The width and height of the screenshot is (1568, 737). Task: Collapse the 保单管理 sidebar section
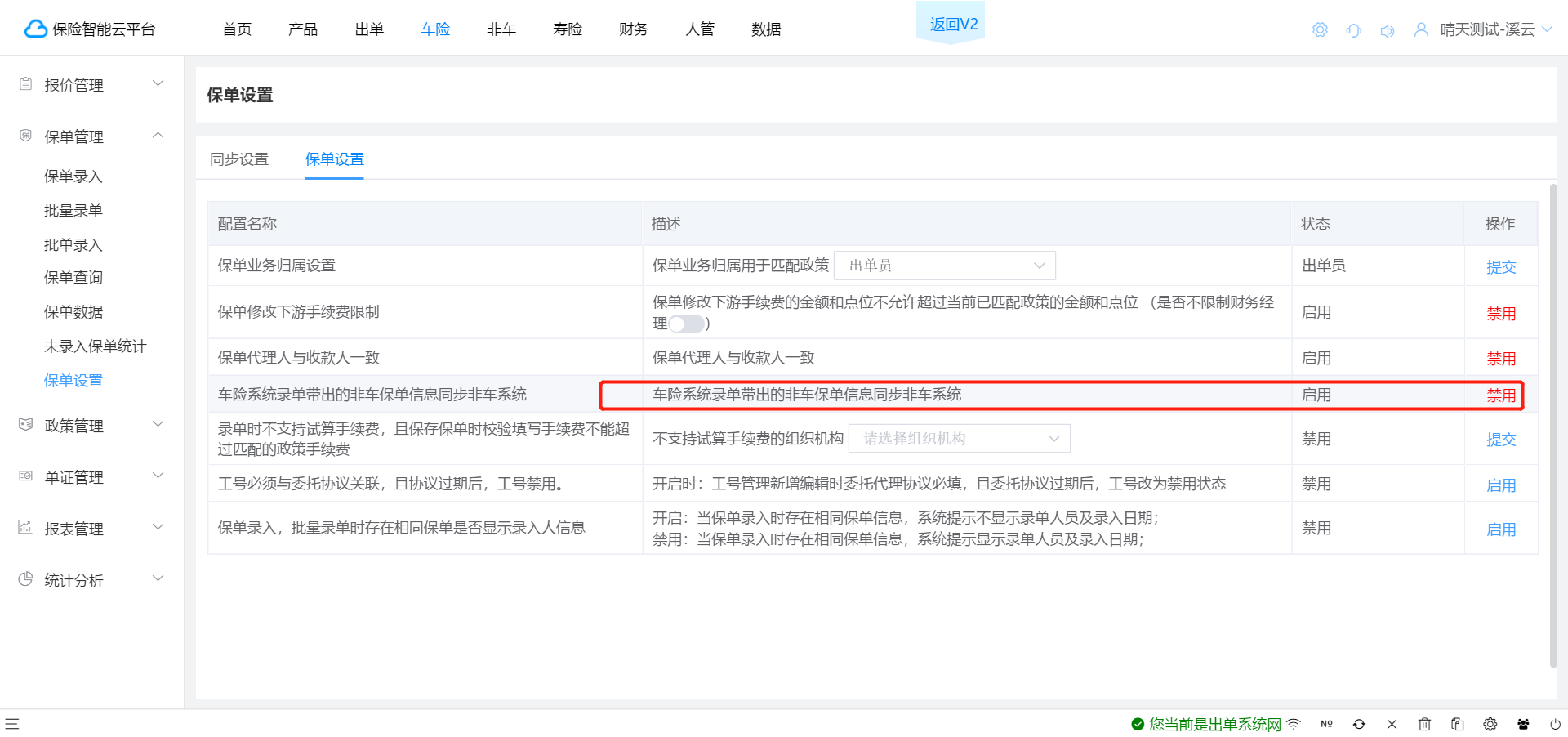pos(158,135)
